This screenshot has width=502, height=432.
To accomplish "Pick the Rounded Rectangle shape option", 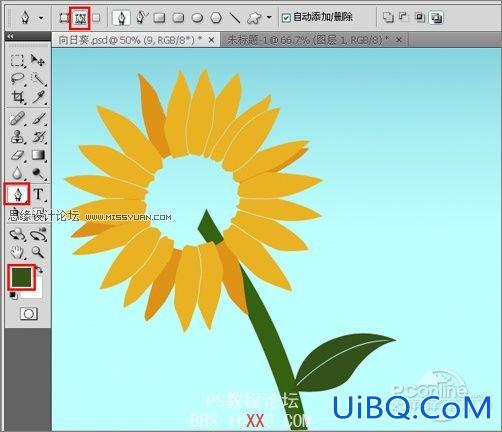I will [x=178, y=18].
